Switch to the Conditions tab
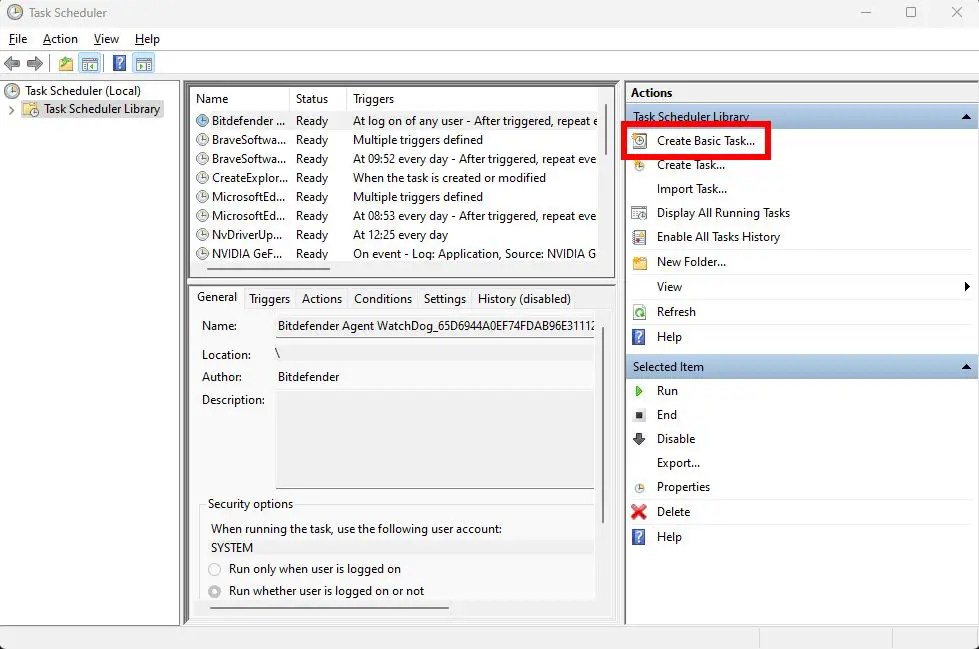Image resolution: width=979 pixels, height=649 pixels. pyautogui.click(x=382, y=298)
